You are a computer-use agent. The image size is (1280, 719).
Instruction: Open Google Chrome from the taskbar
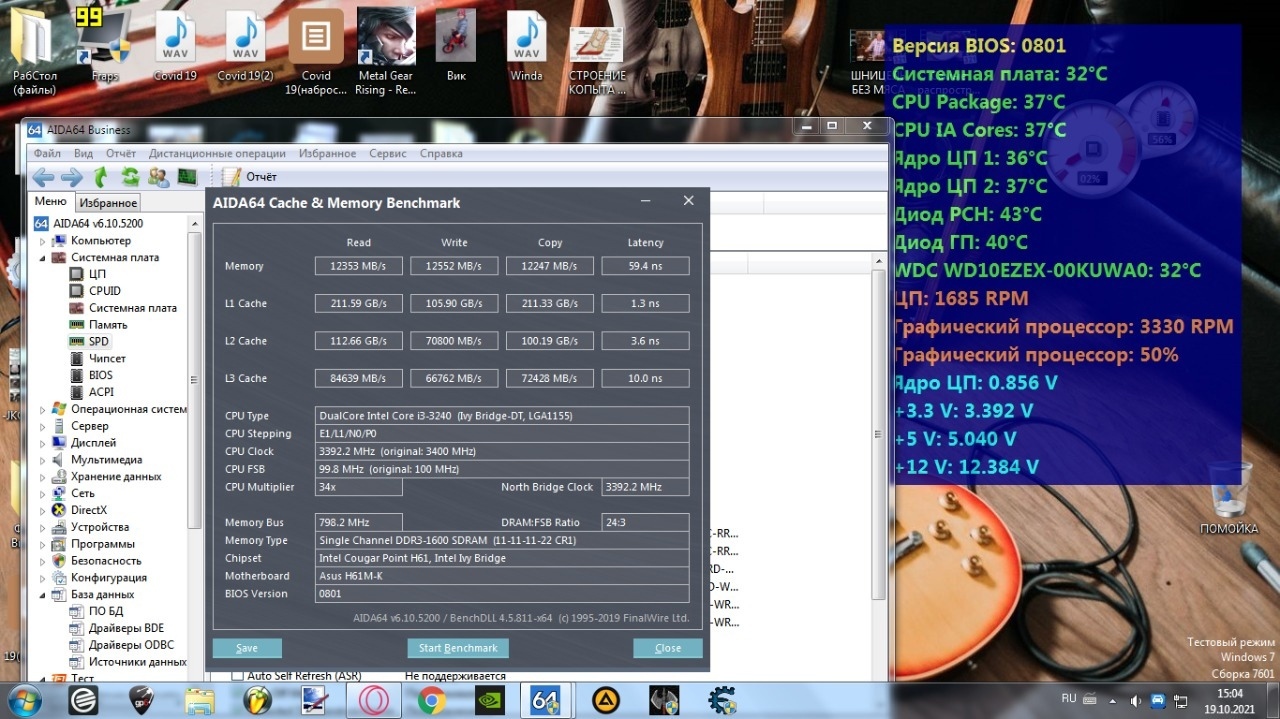[432, 700]
